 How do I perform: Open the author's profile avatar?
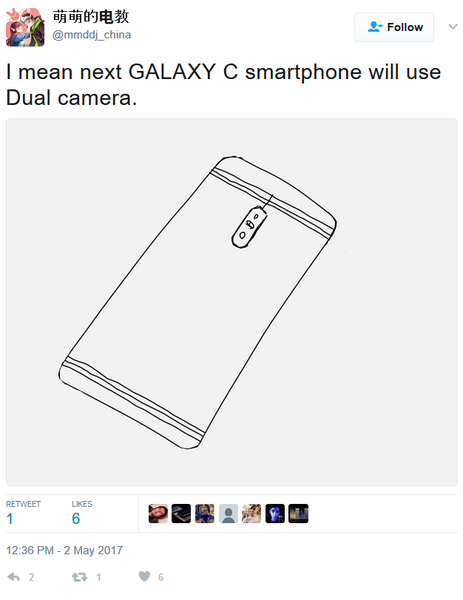click(25, 27)
